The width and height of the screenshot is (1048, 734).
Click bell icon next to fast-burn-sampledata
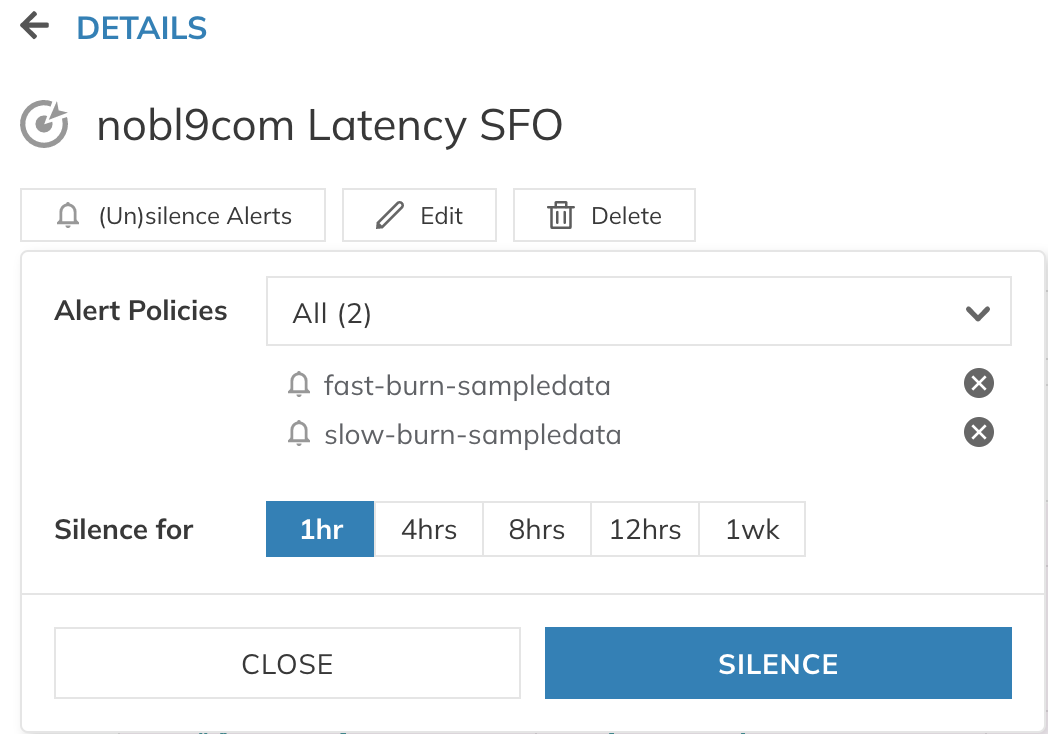(298, 384)
